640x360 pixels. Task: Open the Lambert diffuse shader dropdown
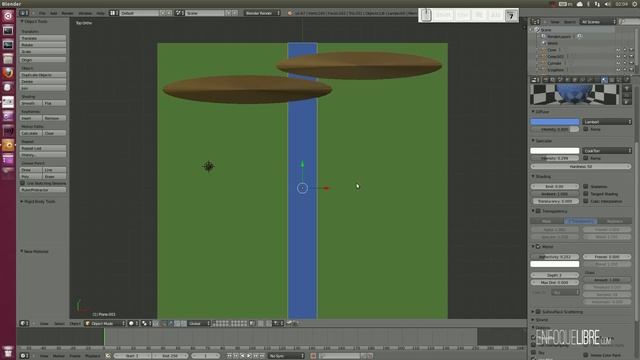click(x=607, y=122)
